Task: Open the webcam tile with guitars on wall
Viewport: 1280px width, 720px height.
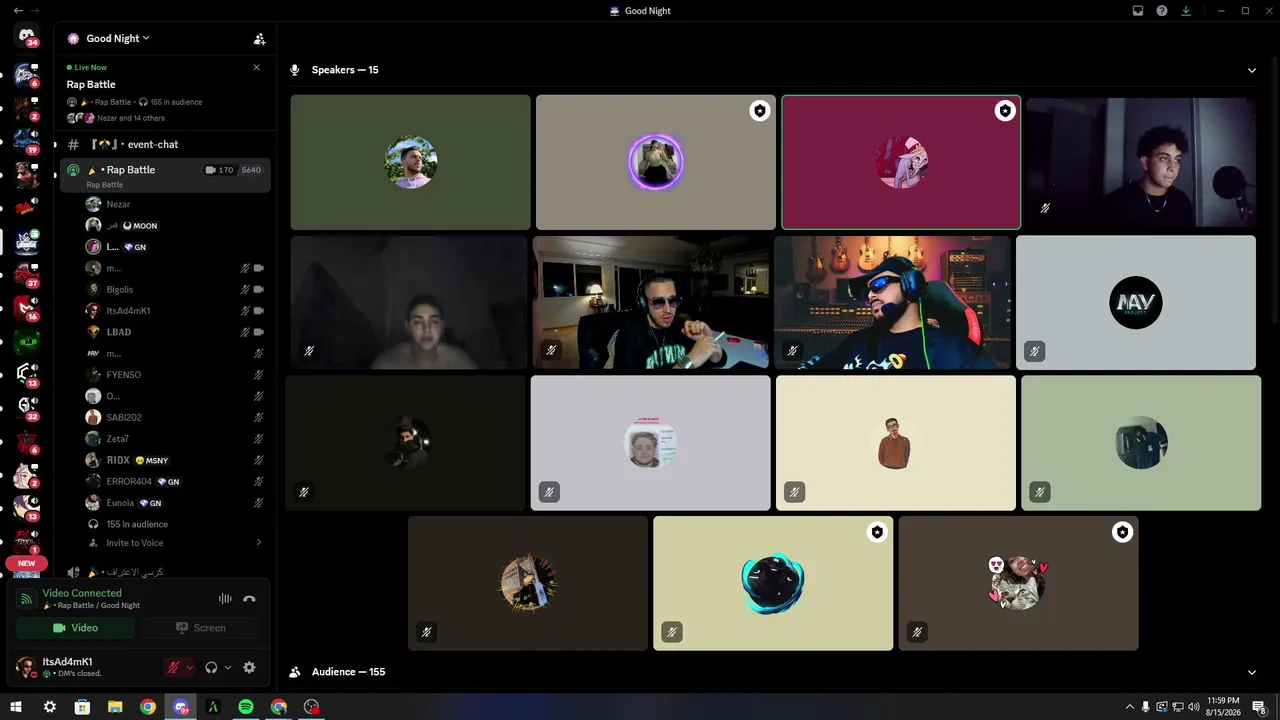Action: coord(894,303)
